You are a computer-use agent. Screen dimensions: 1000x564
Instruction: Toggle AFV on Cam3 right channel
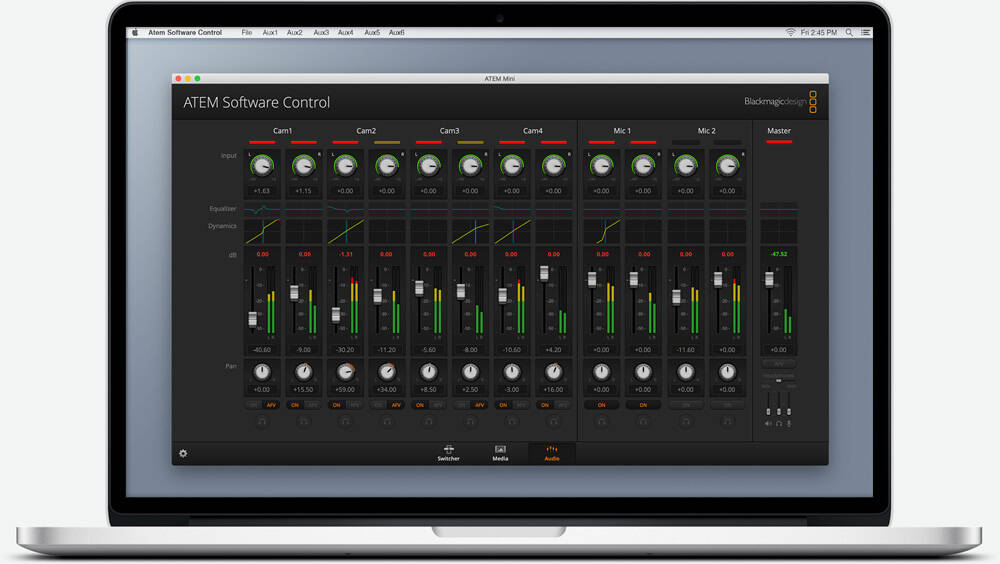click(480, 405)
